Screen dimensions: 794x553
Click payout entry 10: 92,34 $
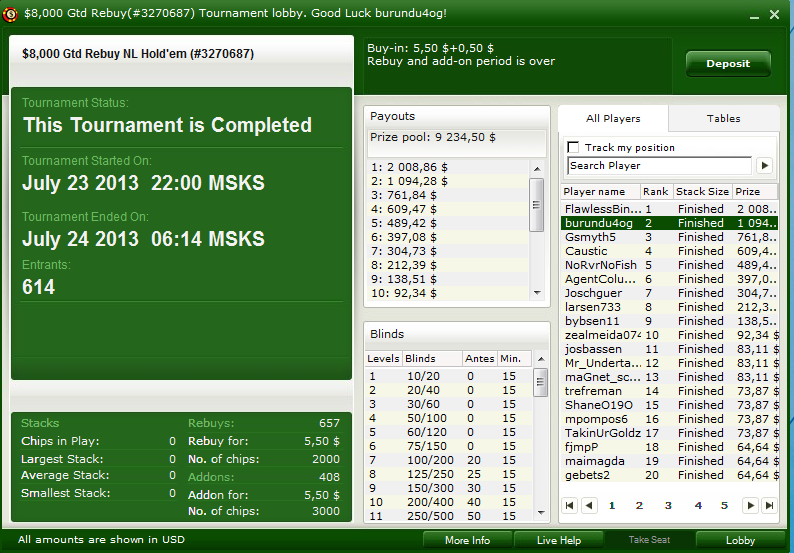(x=448, y=293)
